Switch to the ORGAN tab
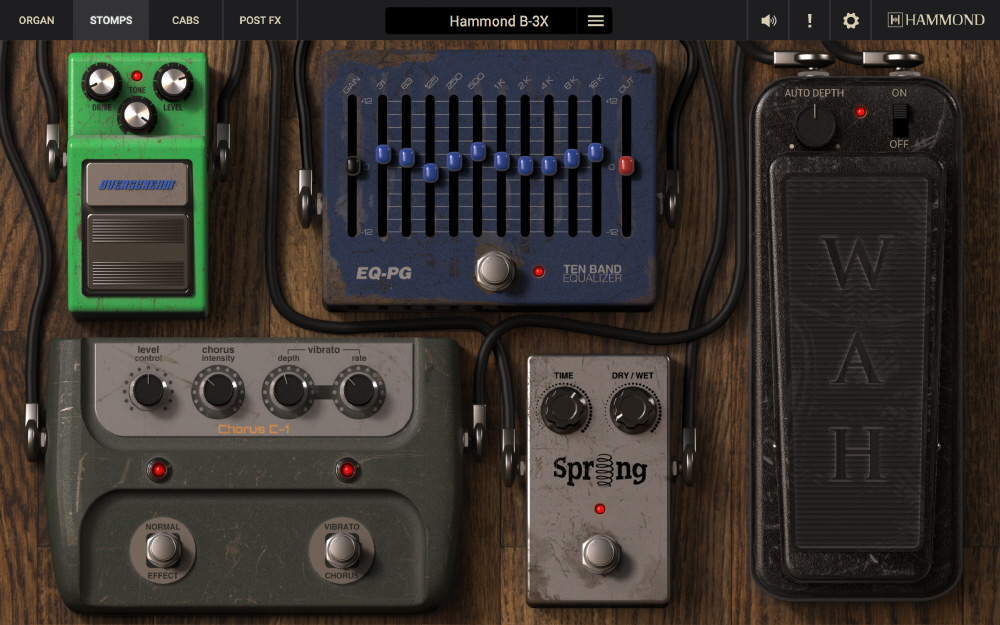This screenshot has height=625, width=1000. 36,20
